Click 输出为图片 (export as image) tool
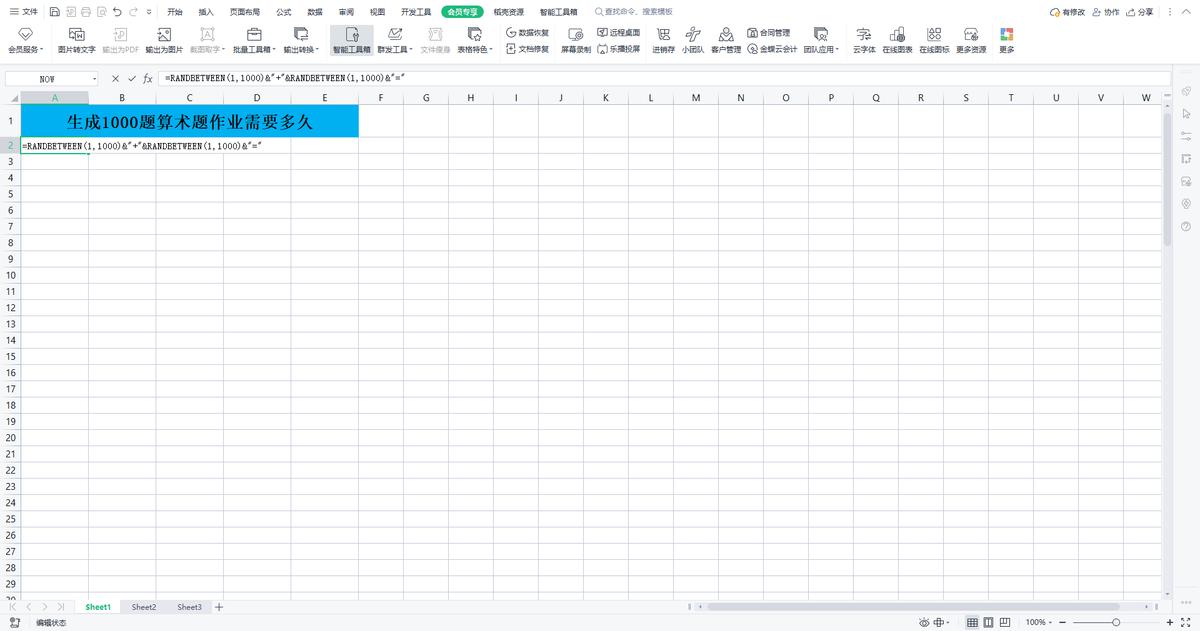Screen dimensions: 1200x631 click(164, 40)
